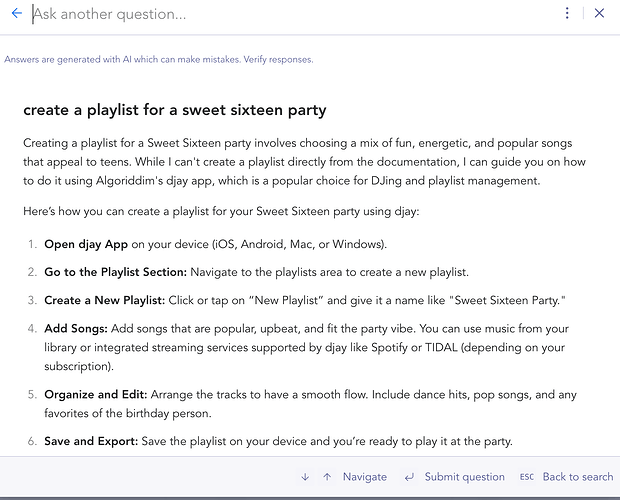Click the ESC key badge
The image size is (620, 500).
point(527,477)
